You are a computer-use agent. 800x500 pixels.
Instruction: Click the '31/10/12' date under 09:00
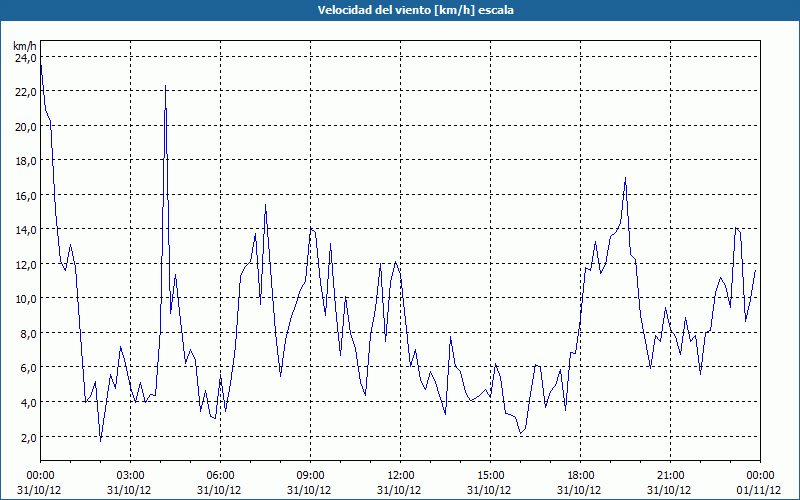pyautogui.click(x=310, y=490)
